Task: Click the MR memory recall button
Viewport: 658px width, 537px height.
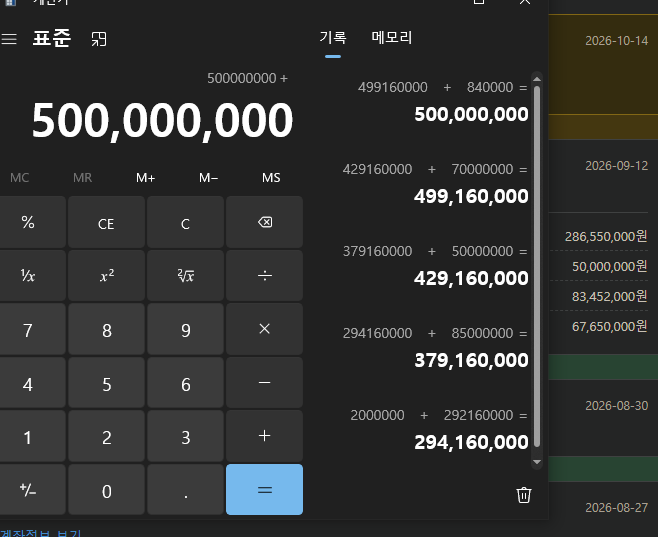Action: point(82,178)
